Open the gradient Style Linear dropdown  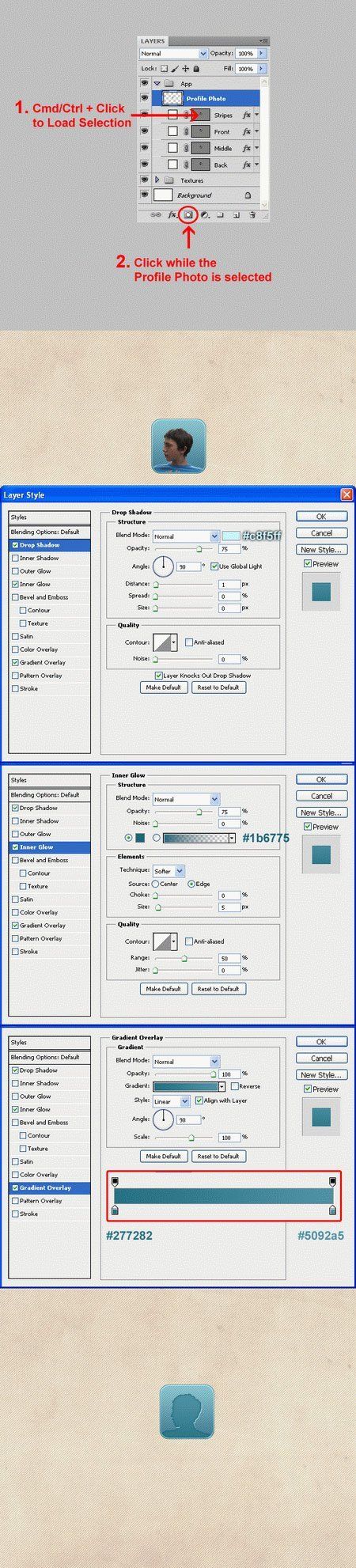pyautogui.click(x=171, y=1100)
